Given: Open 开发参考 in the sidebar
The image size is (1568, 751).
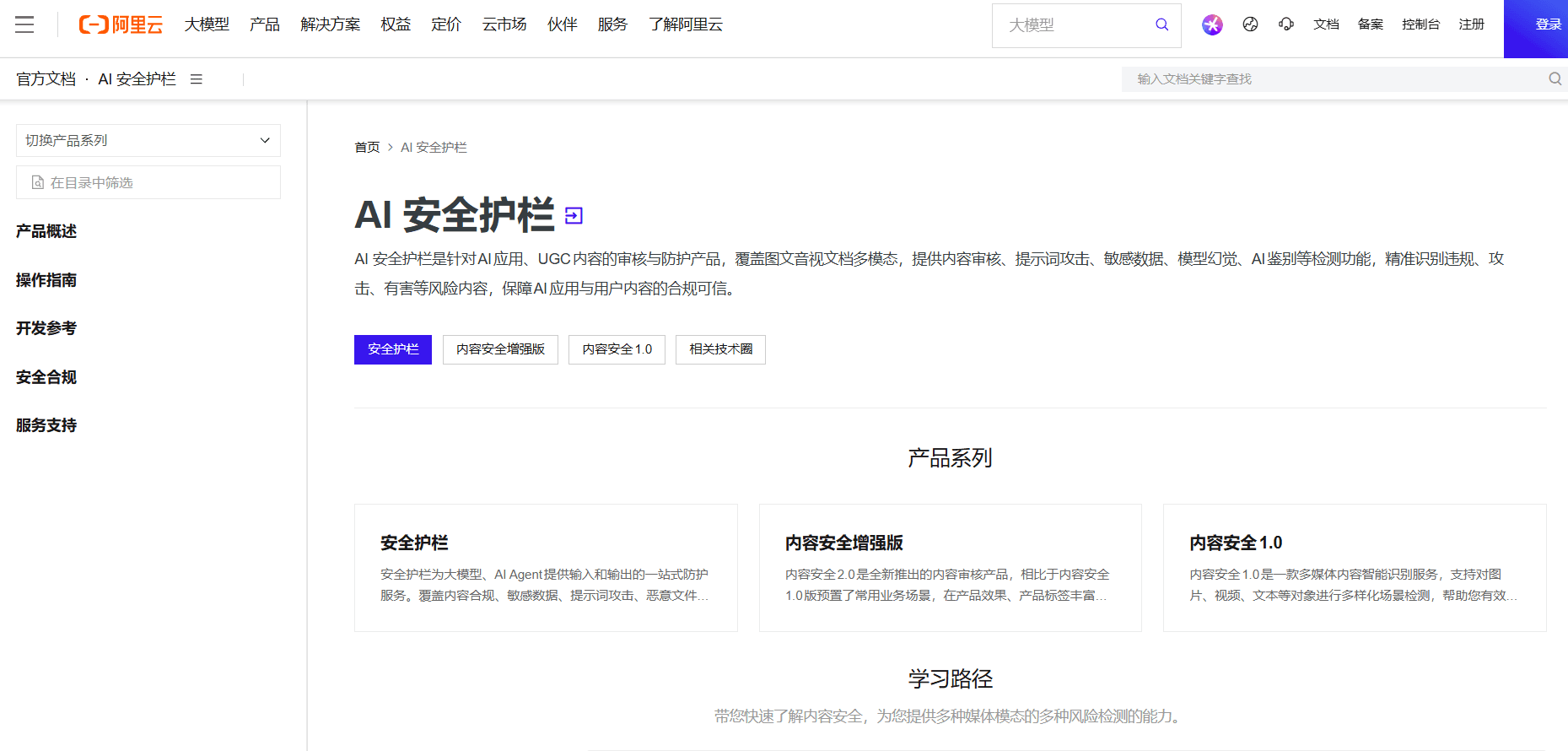Looking at the screenshot, I should 46,328.
